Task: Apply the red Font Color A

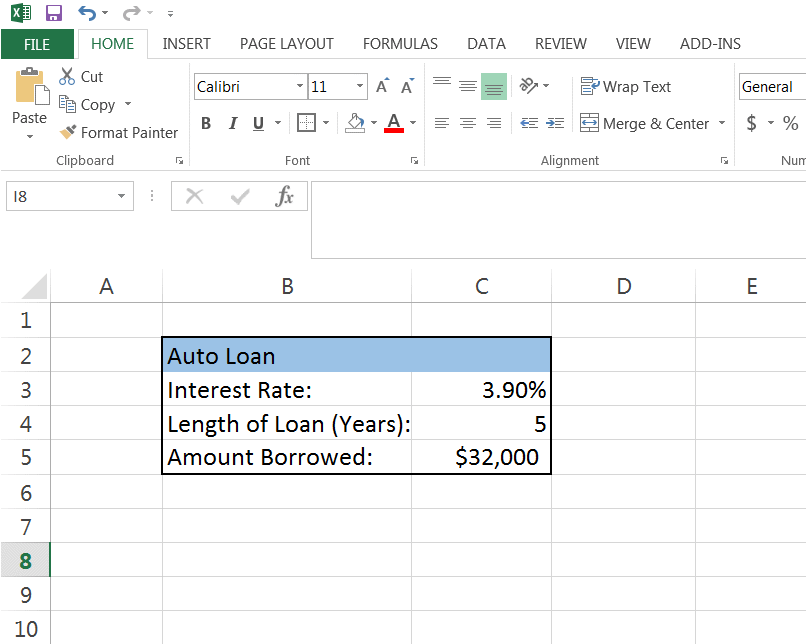Action: [x=394, y=123]
